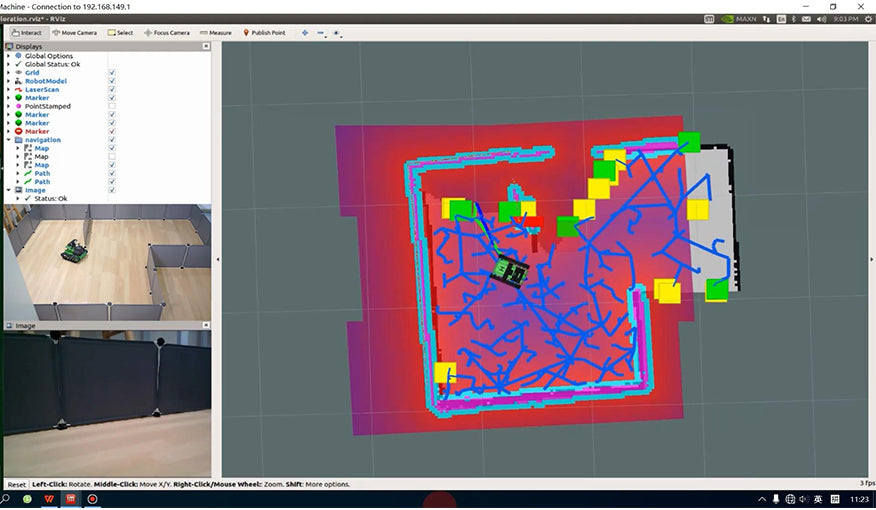
Task: Select the Image display entry
Action: (35, 190)
